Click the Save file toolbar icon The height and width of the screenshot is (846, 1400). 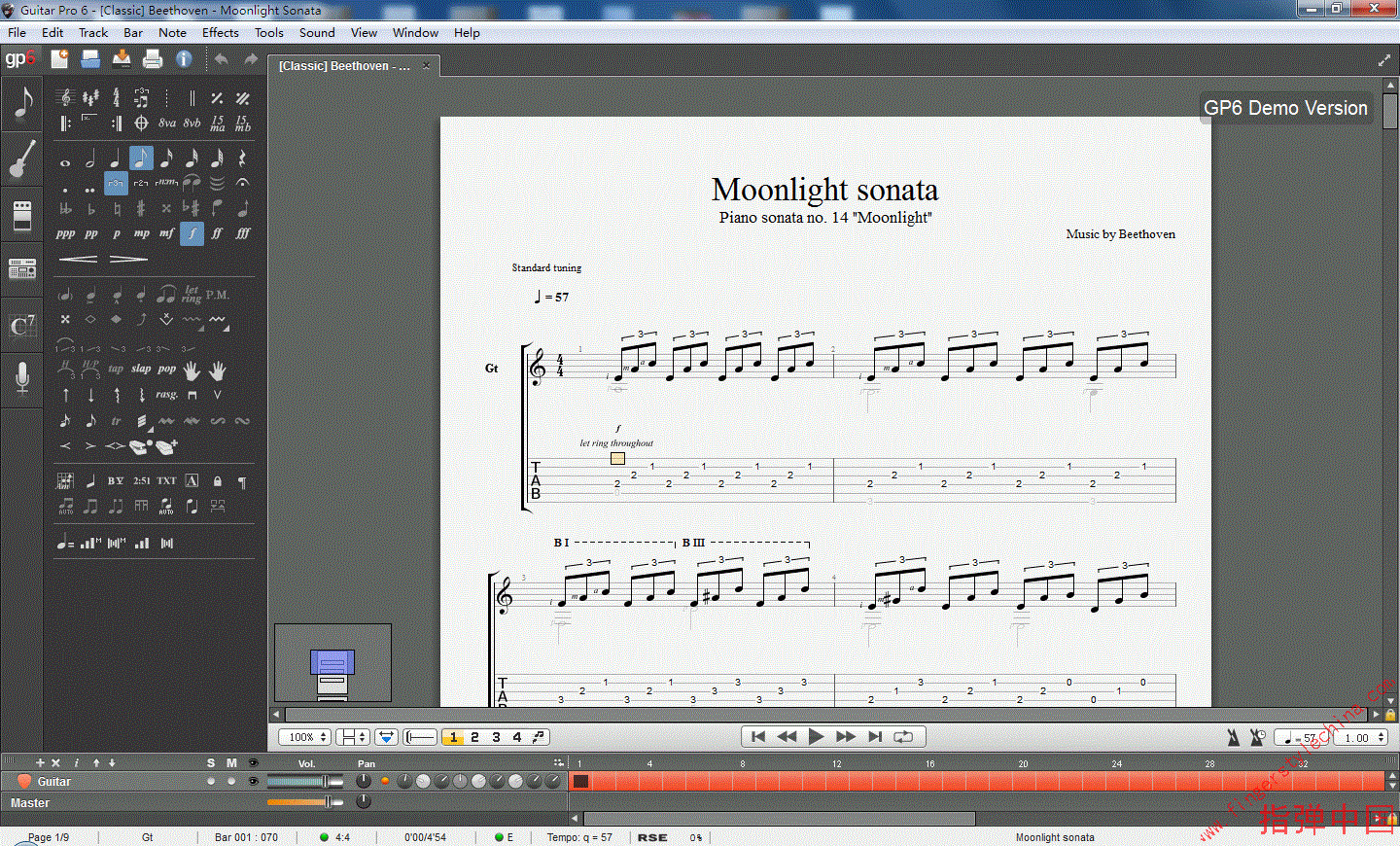(x=122, y=59)
